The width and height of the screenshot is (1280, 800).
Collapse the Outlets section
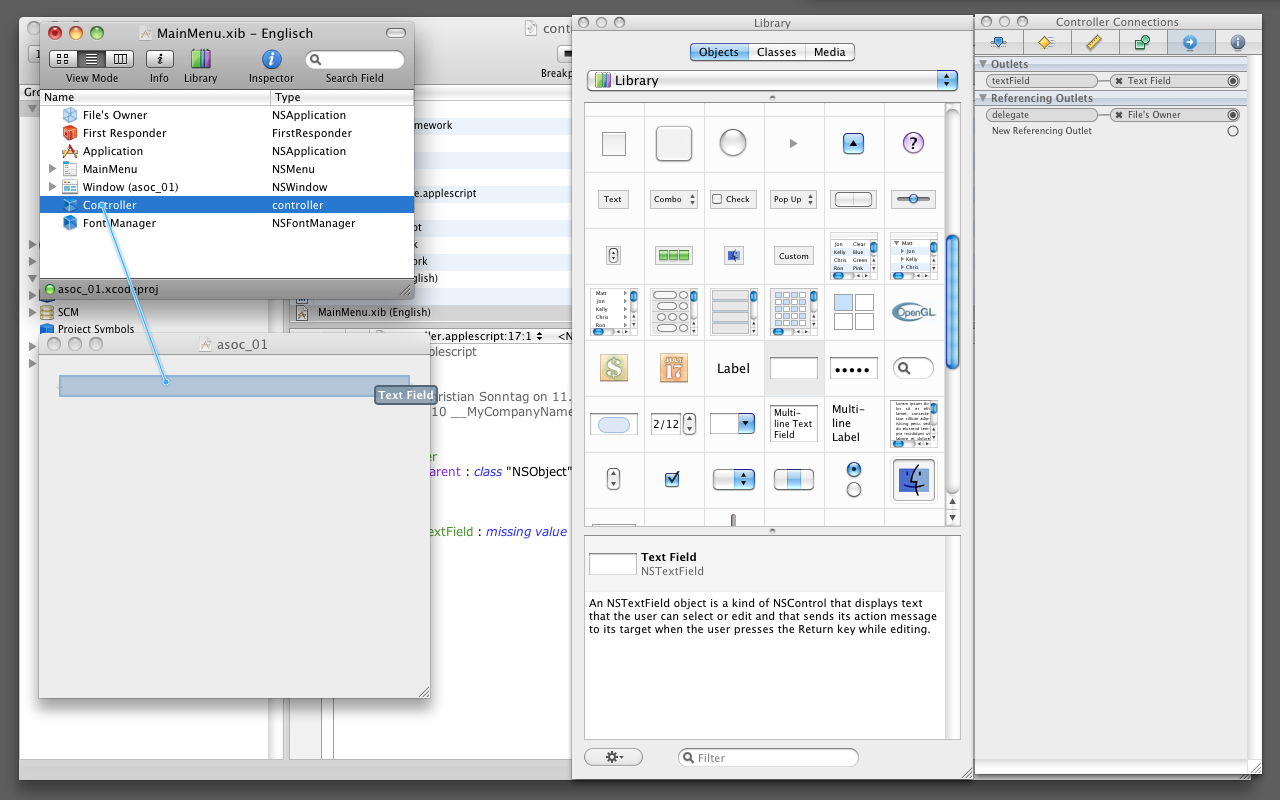[x=983, y=64]
